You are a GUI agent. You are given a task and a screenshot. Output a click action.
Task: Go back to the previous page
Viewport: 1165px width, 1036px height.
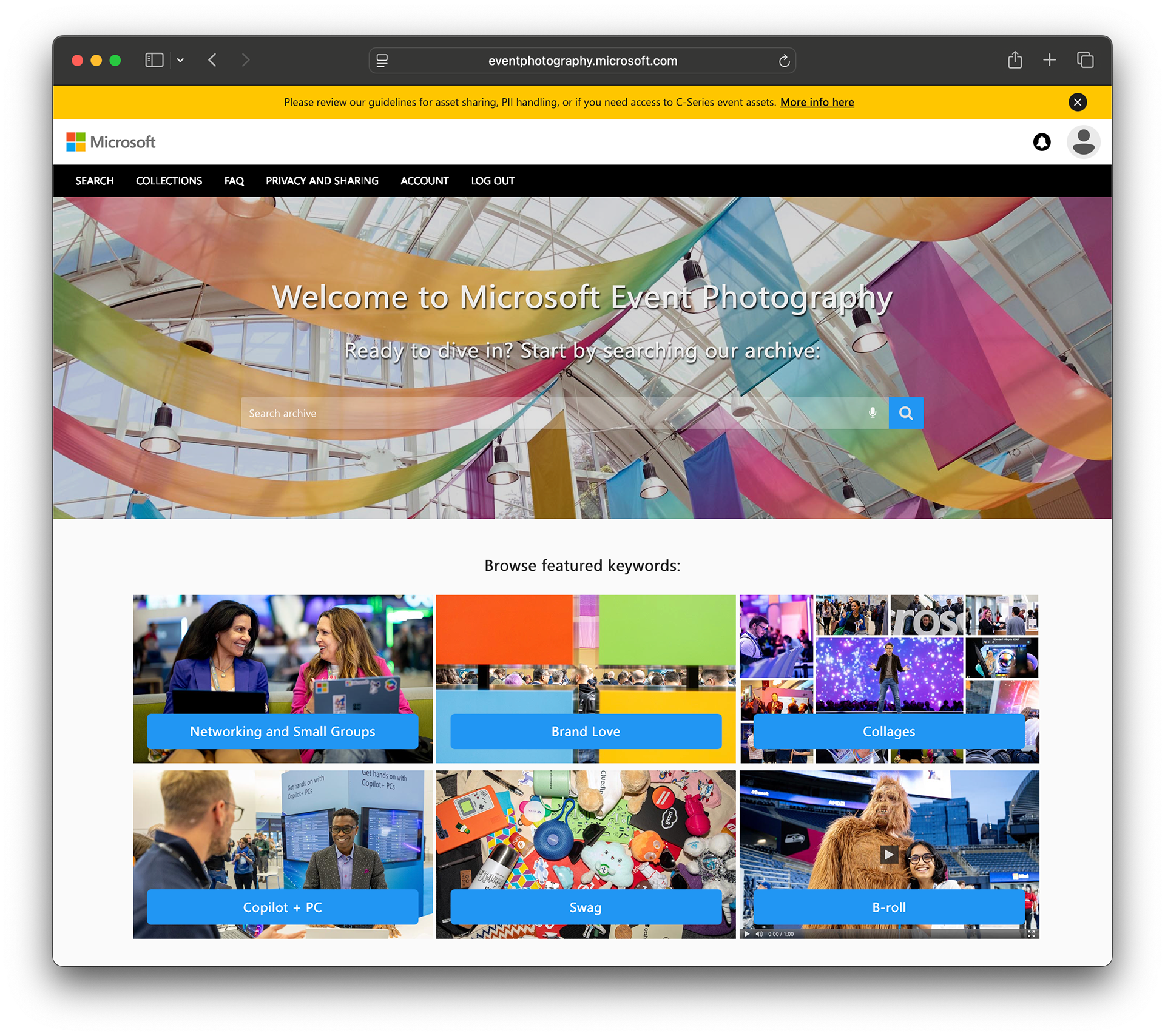pos(212,60)
